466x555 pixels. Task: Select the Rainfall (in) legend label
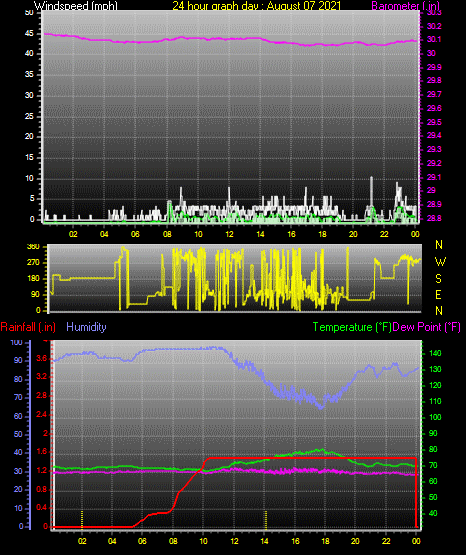[28, 327]
